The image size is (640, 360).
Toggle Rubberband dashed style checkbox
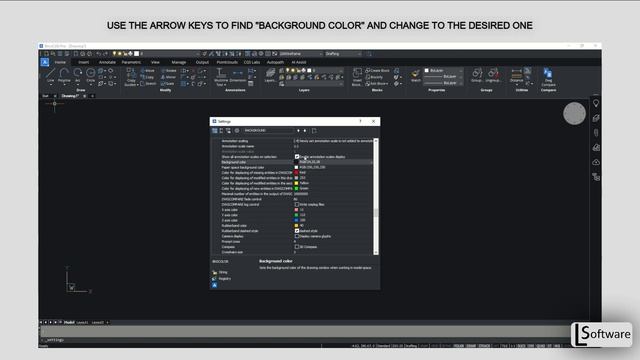(x=297, y=231)
